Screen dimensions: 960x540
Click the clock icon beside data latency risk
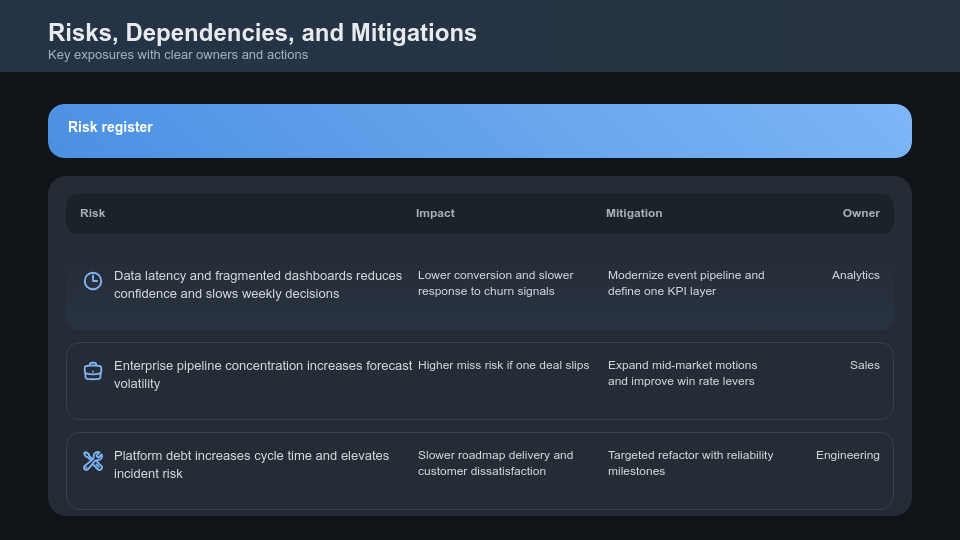(x=93, y=281)
